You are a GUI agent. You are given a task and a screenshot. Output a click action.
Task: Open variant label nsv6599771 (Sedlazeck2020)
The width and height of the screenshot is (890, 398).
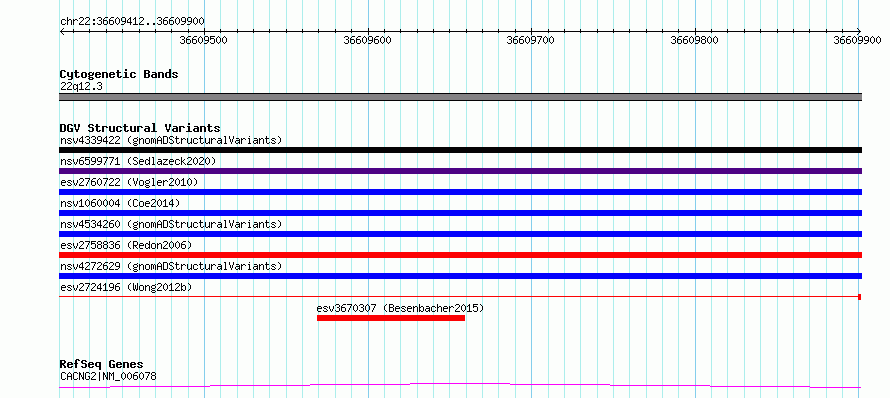[138, 161]
